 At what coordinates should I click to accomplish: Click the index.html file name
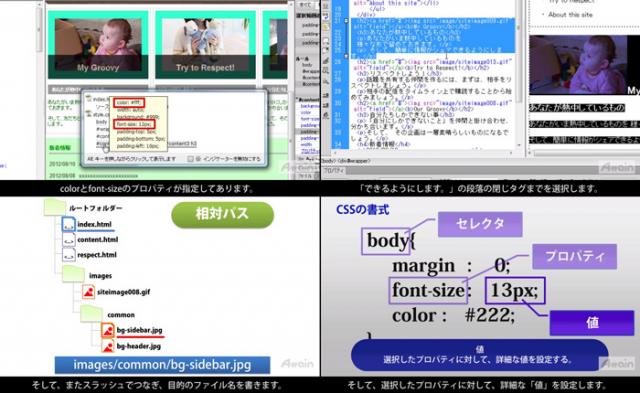click(x=94, y=224)
